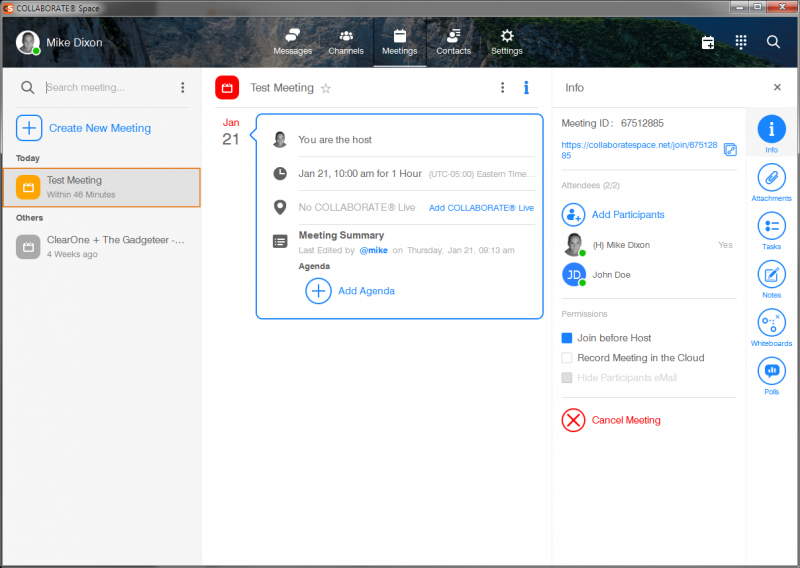Screen dimensions: 800x568
Task: Click Mike Dixon's profile avatar in header
Action: point(28,42)
